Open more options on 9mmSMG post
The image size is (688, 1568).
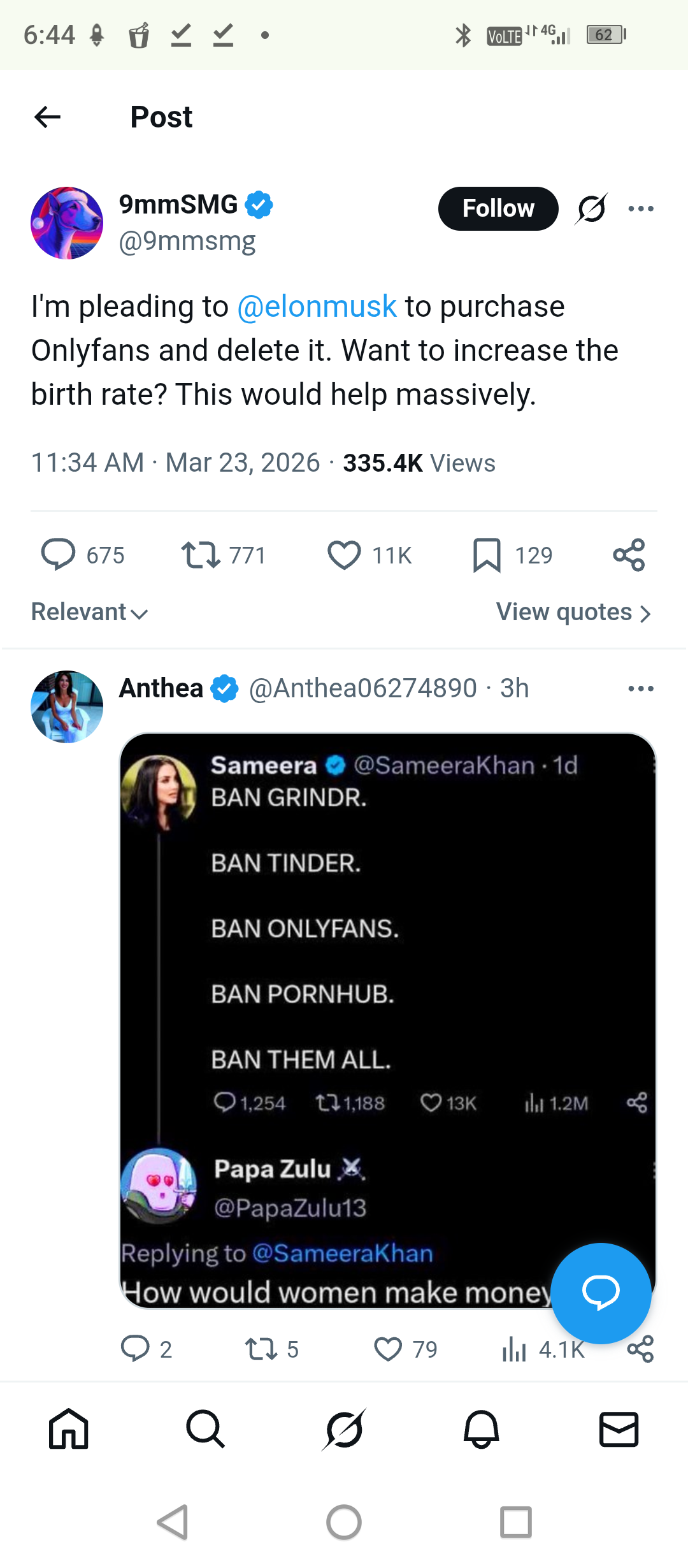[640, 208]
